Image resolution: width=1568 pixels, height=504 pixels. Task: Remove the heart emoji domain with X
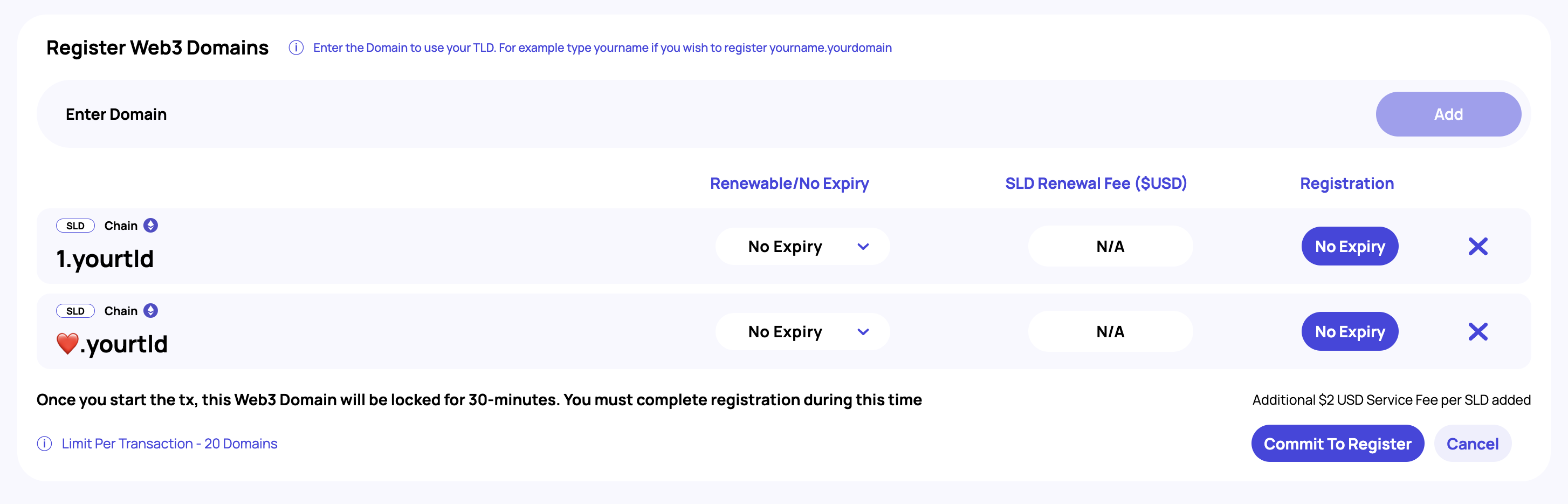[x=1477, y=331]
